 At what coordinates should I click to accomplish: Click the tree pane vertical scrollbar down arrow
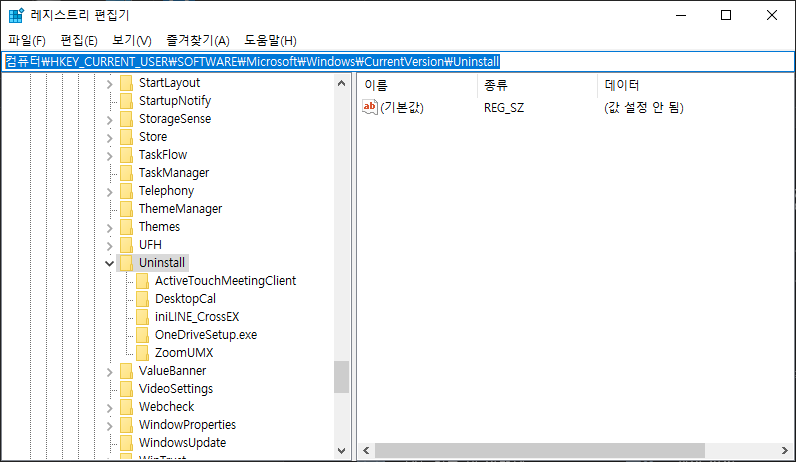(342, 451)
